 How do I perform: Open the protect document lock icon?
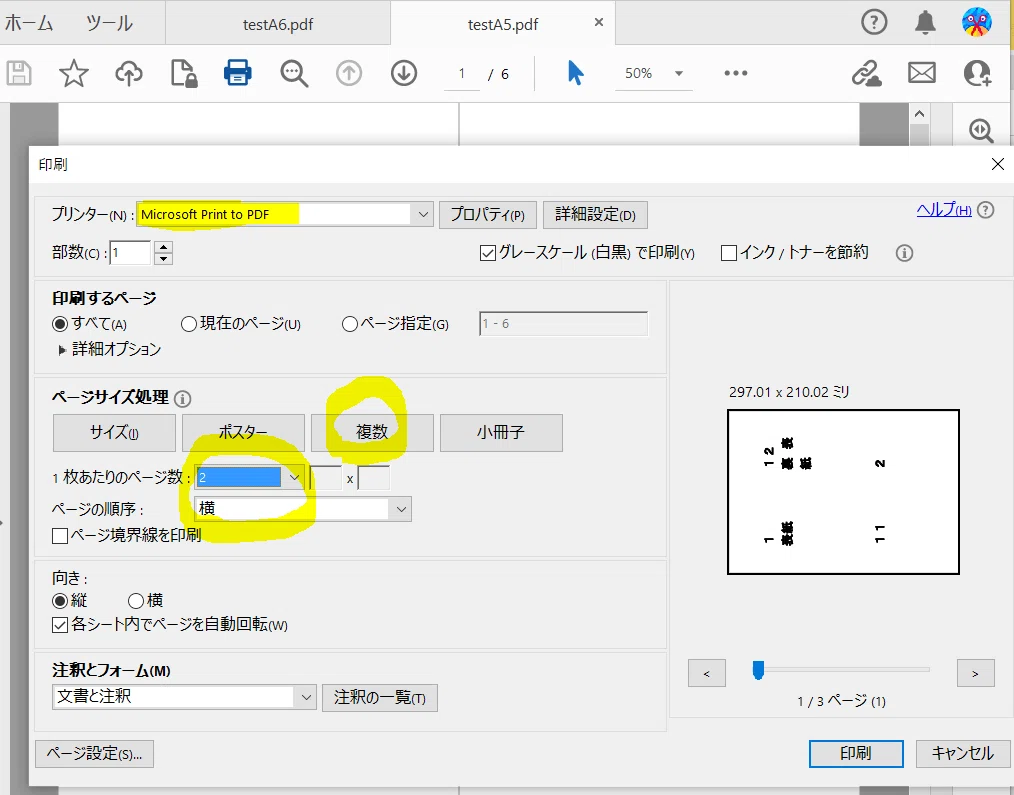coord(184,73)
